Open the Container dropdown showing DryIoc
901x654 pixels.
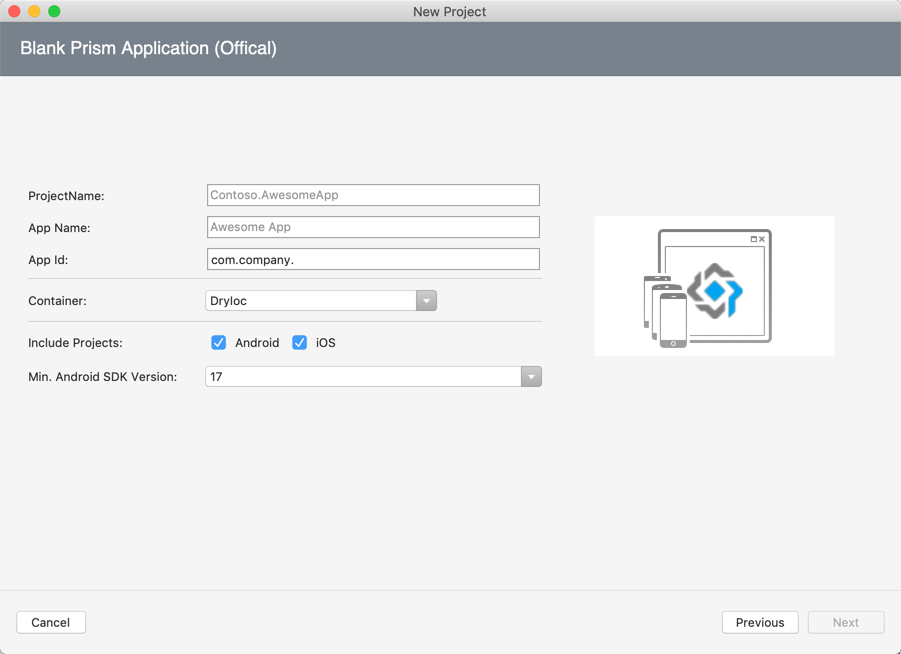(x=321, y=301)
